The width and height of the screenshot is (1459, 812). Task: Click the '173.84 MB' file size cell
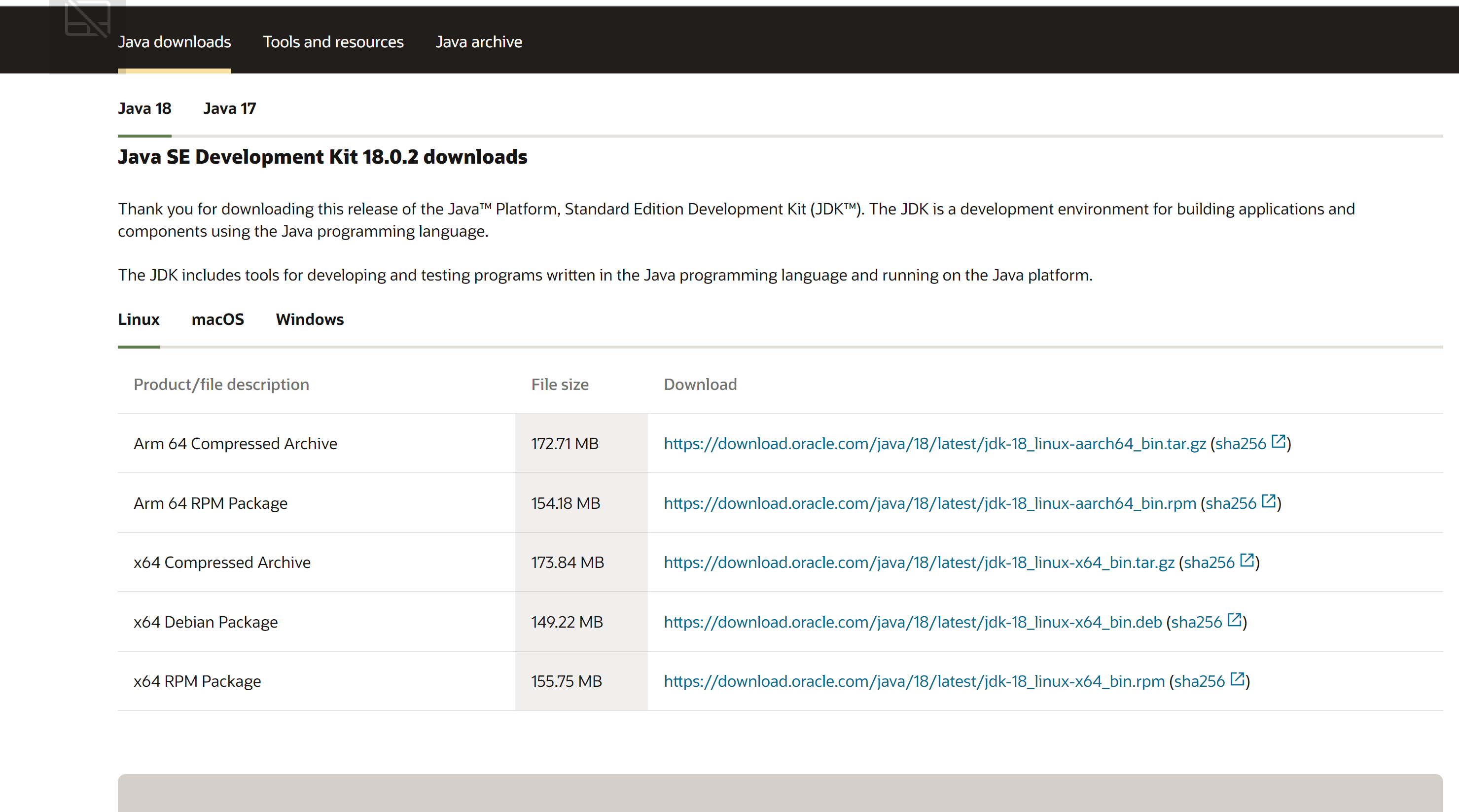[x=582, y=562]
